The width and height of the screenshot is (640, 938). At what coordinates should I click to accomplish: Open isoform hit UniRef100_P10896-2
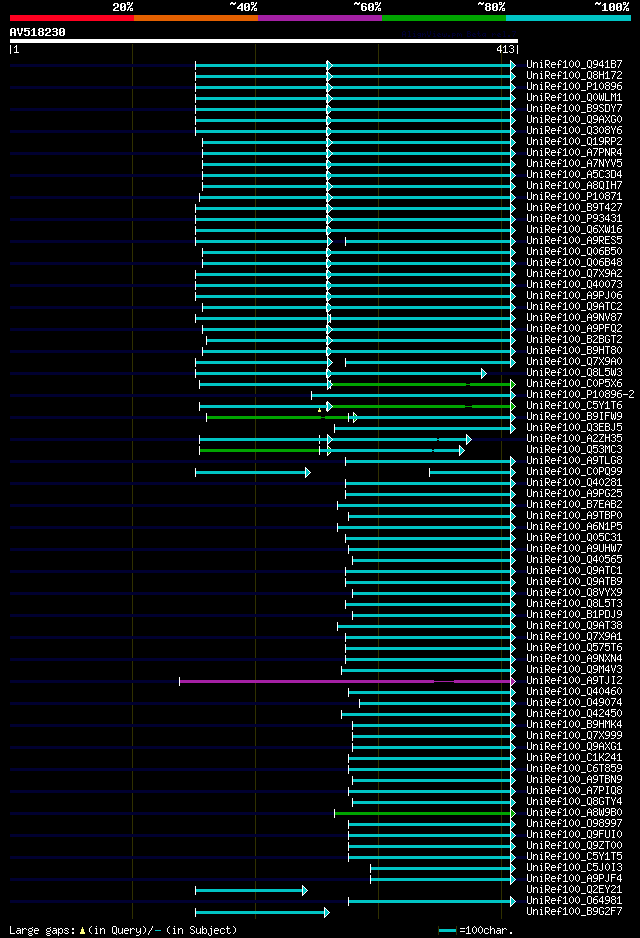pyautogui.click(x=580, y=394)
